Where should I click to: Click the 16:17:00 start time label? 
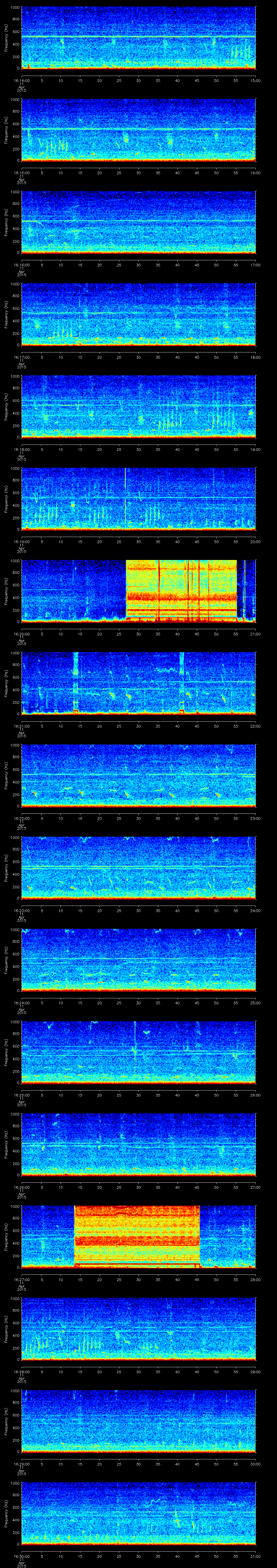click(21, 356)
